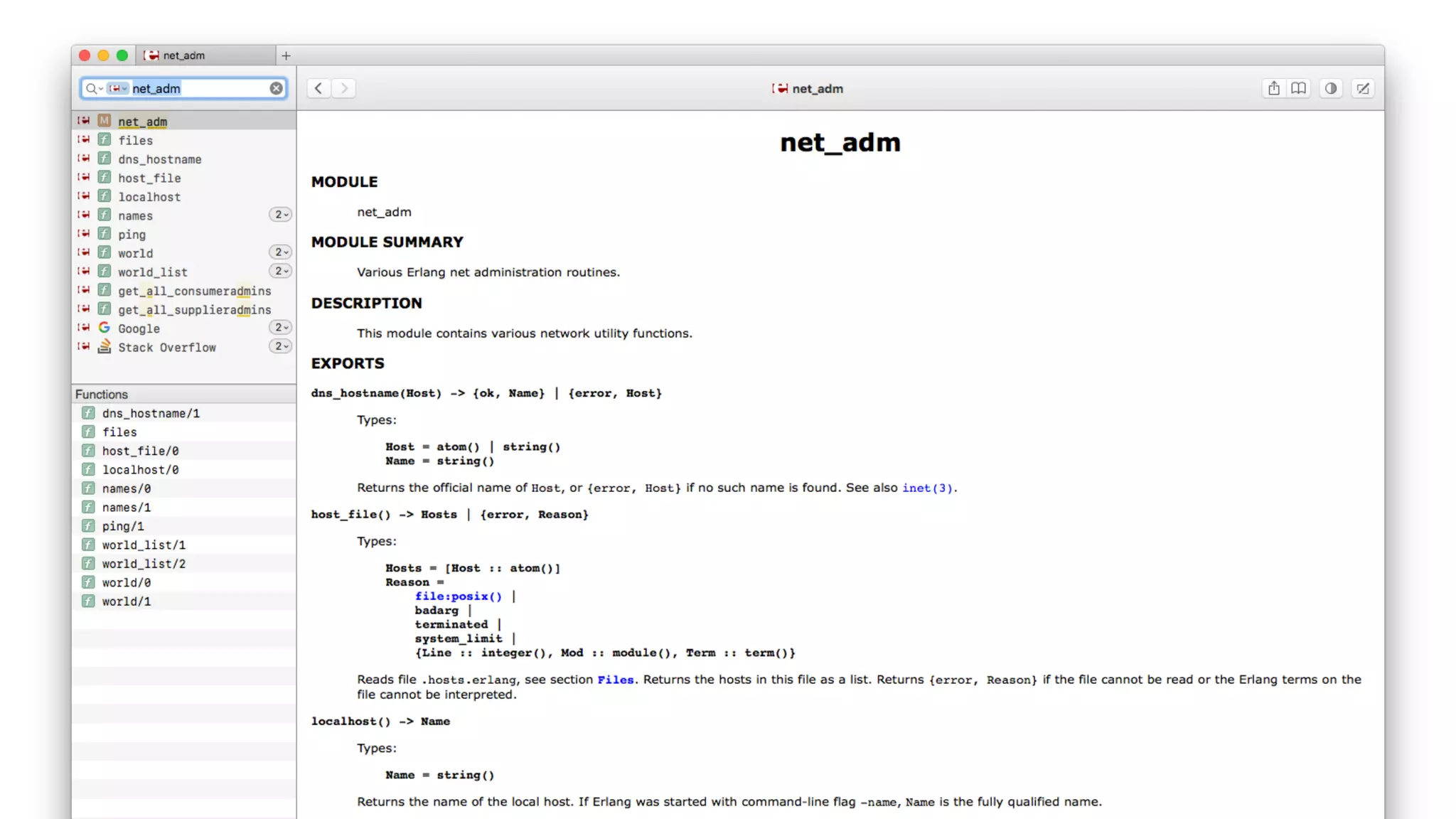This screenshot has width=1456, height=819.
Task: Expand the Stack Overflow results badge
Action: pos(280,346)
